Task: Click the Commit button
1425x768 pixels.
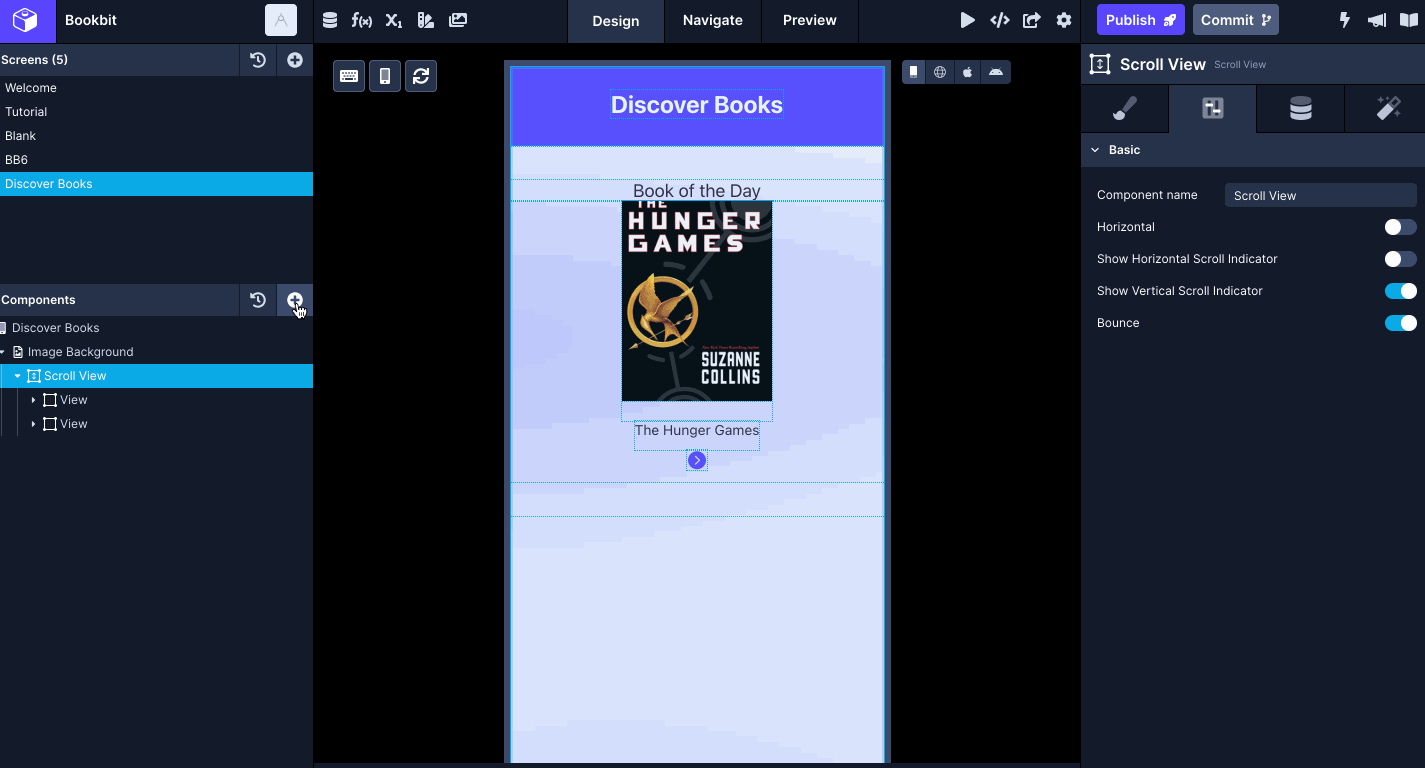Action: [1235, 20]
